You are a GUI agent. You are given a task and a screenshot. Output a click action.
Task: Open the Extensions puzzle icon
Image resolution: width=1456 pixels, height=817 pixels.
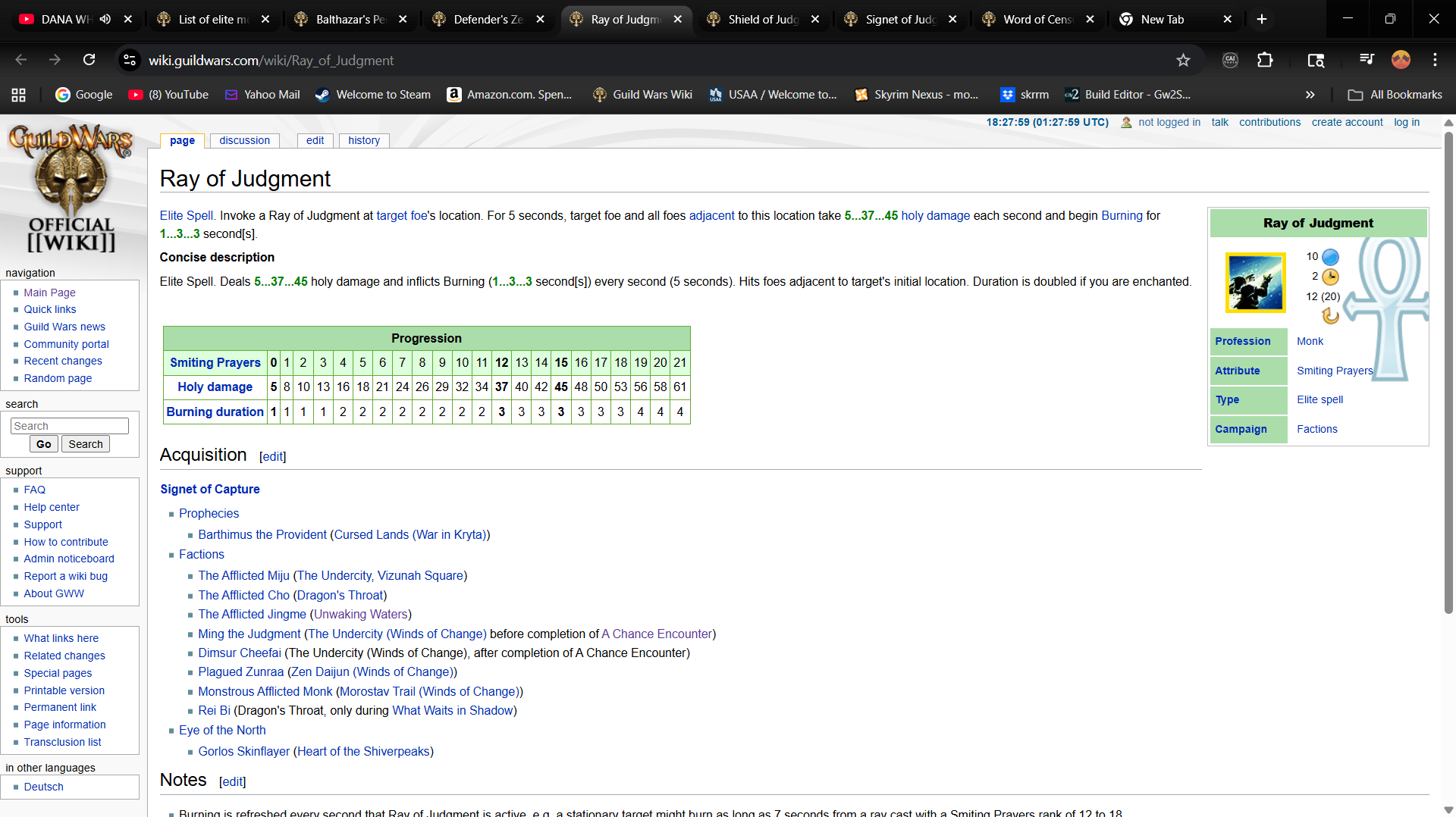pyautogui.click(x=1265, y=60)
